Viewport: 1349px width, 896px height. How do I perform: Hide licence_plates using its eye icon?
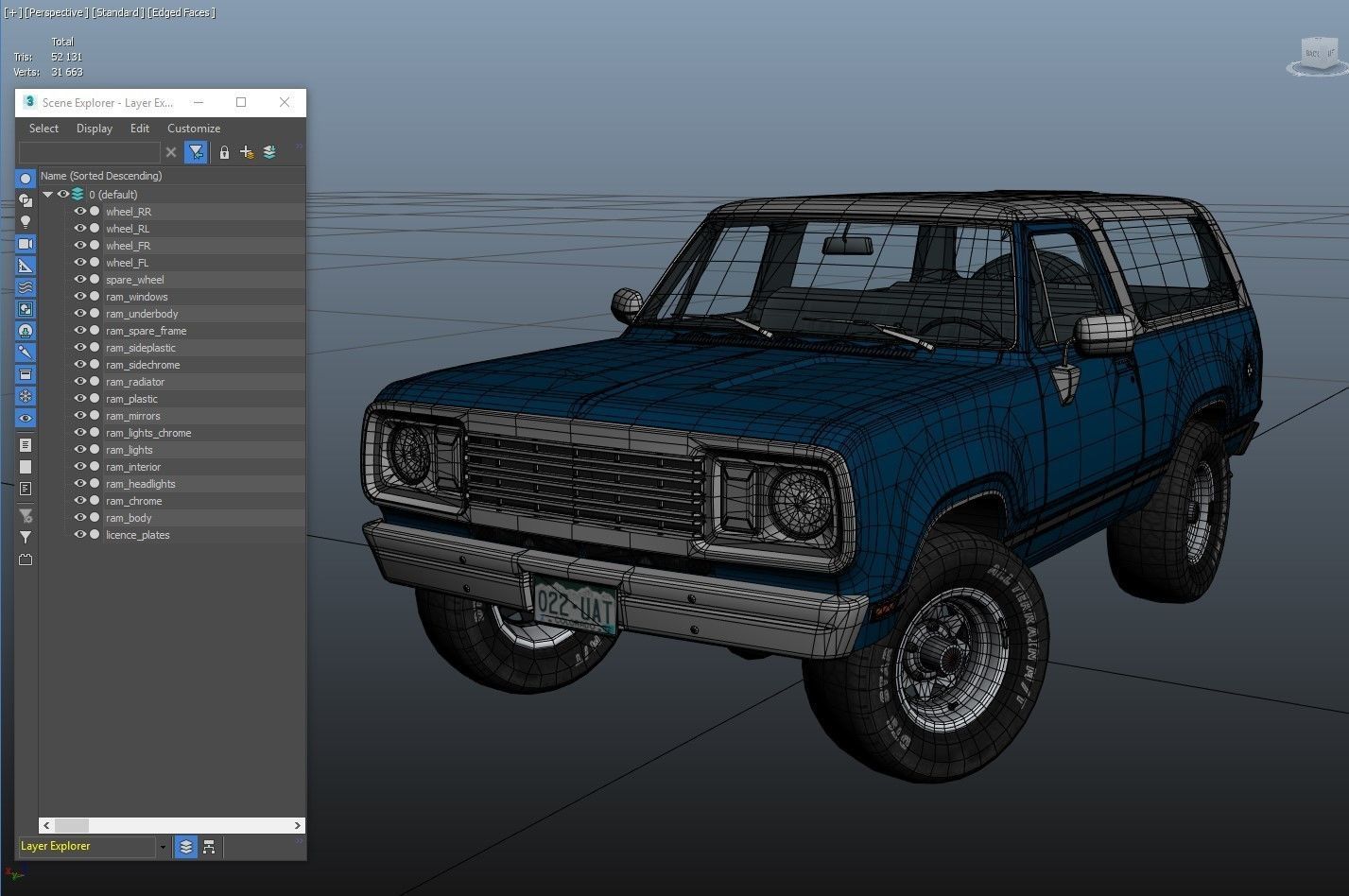point(80,535)
